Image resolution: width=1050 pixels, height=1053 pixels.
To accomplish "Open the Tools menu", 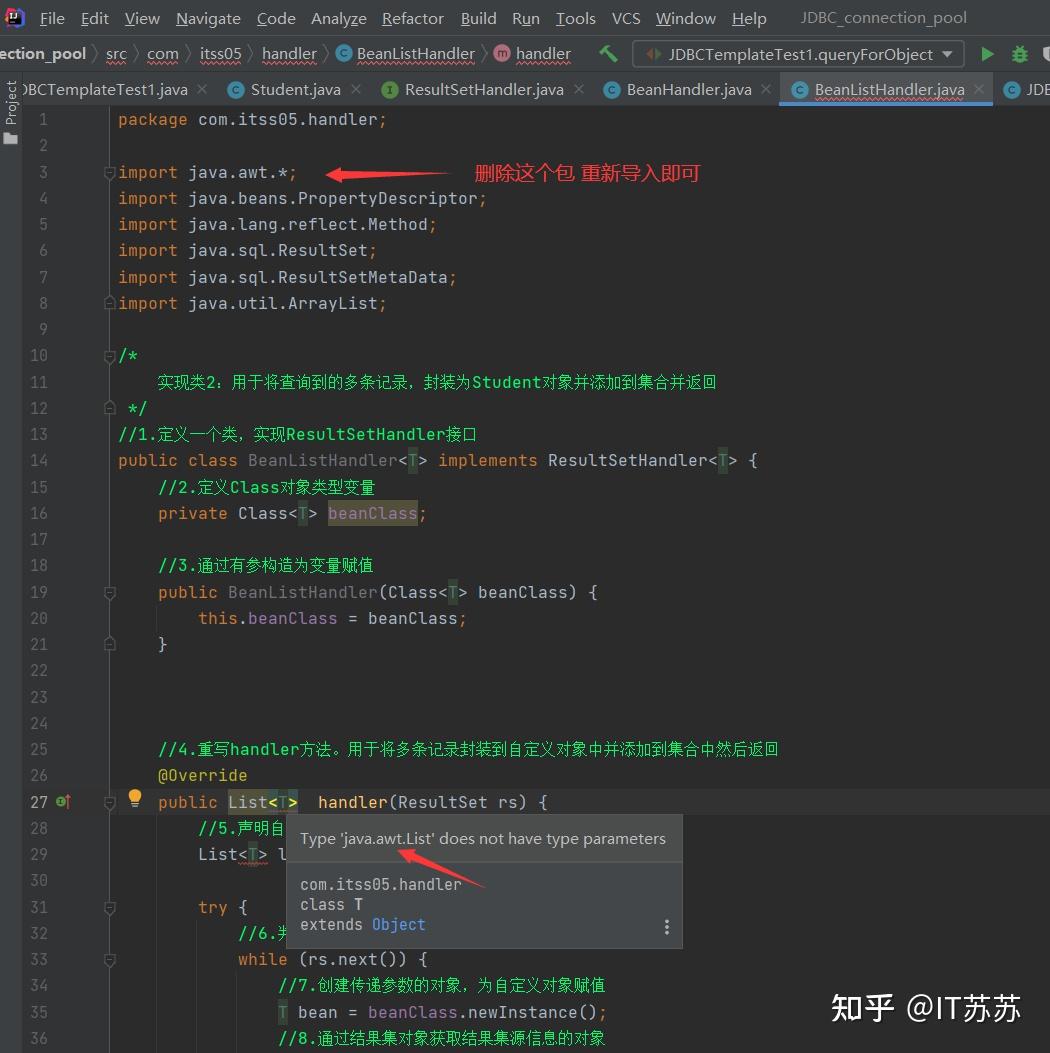I will coord(575,18).
